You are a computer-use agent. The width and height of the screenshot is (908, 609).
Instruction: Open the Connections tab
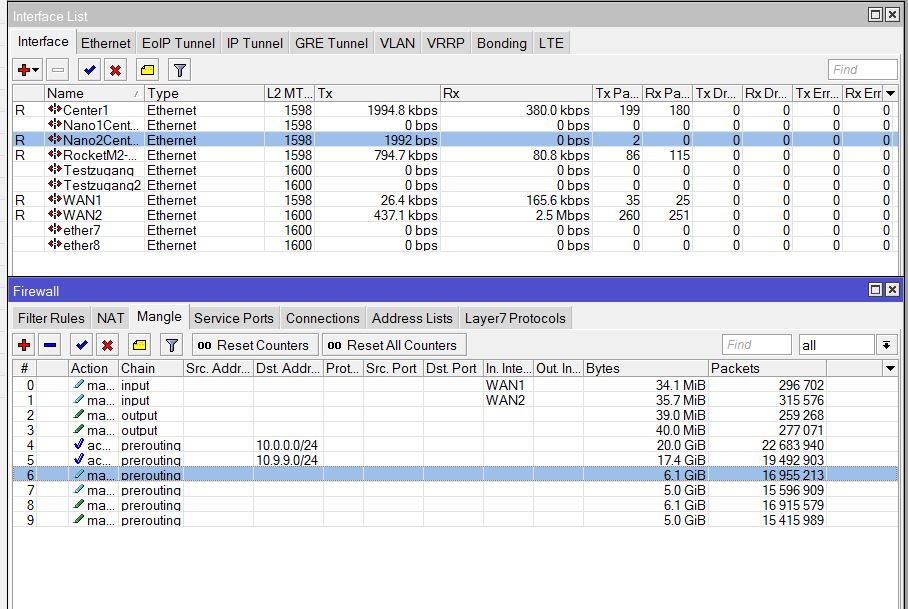point(323,318)
